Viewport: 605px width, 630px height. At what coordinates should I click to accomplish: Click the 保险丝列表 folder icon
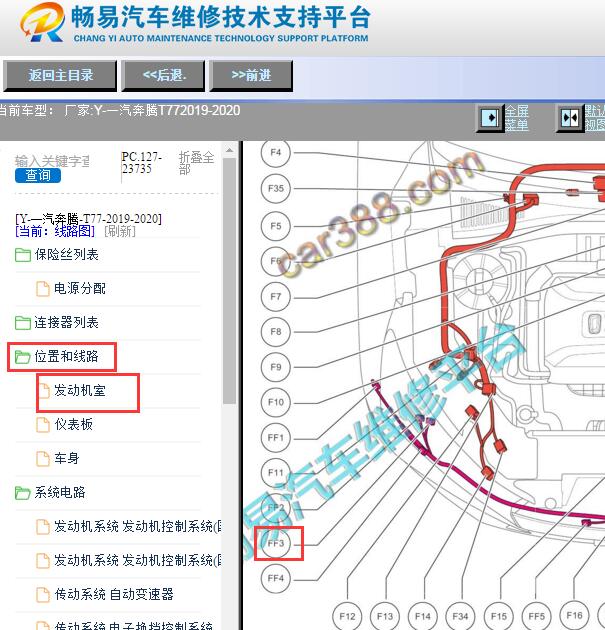point(22,255)
